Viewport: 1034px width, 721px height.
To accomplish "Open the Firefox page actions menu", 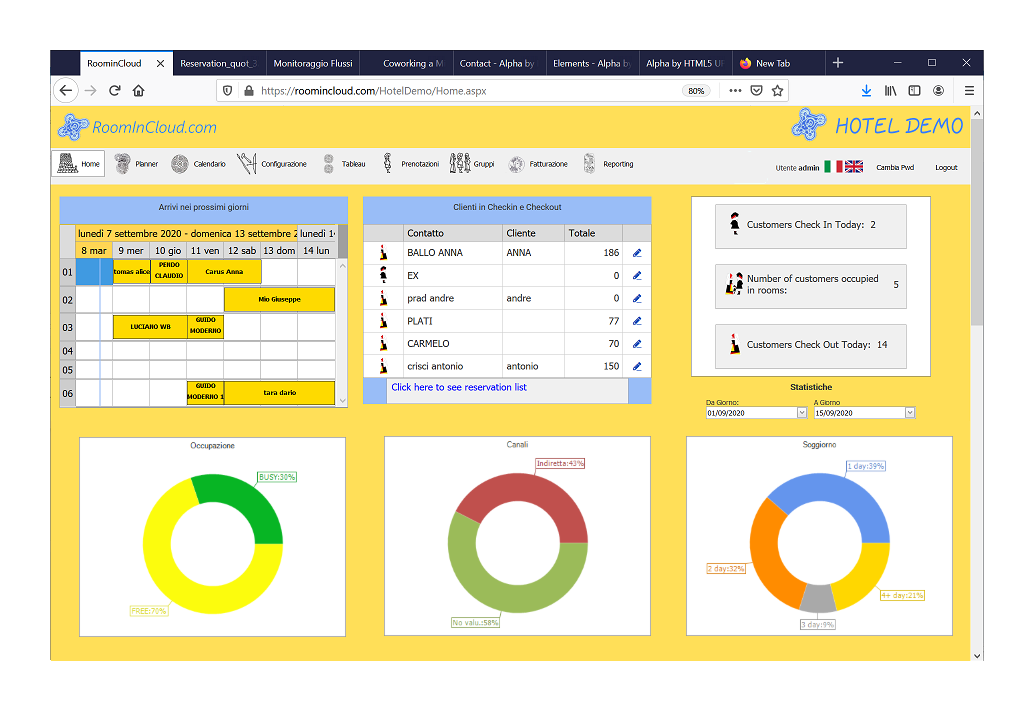I will [x=735, y=90].
